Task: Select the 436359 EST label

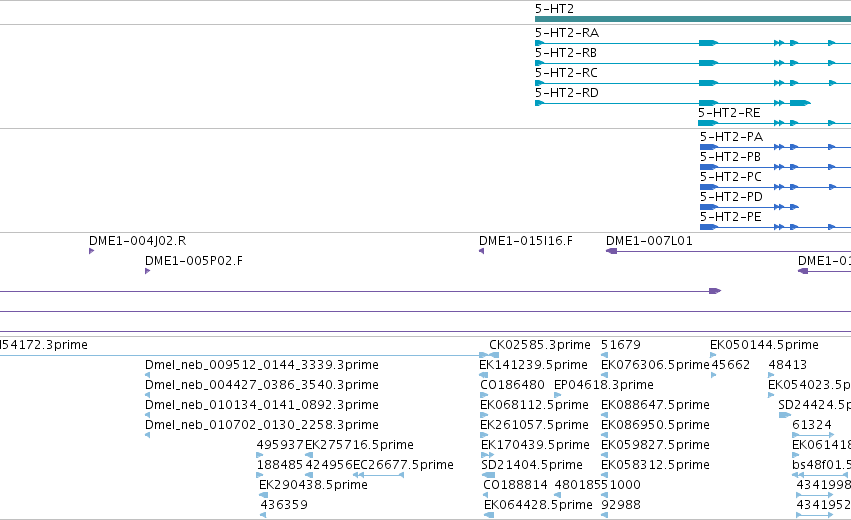Action: pyautogui.click(x=284, y=506)
